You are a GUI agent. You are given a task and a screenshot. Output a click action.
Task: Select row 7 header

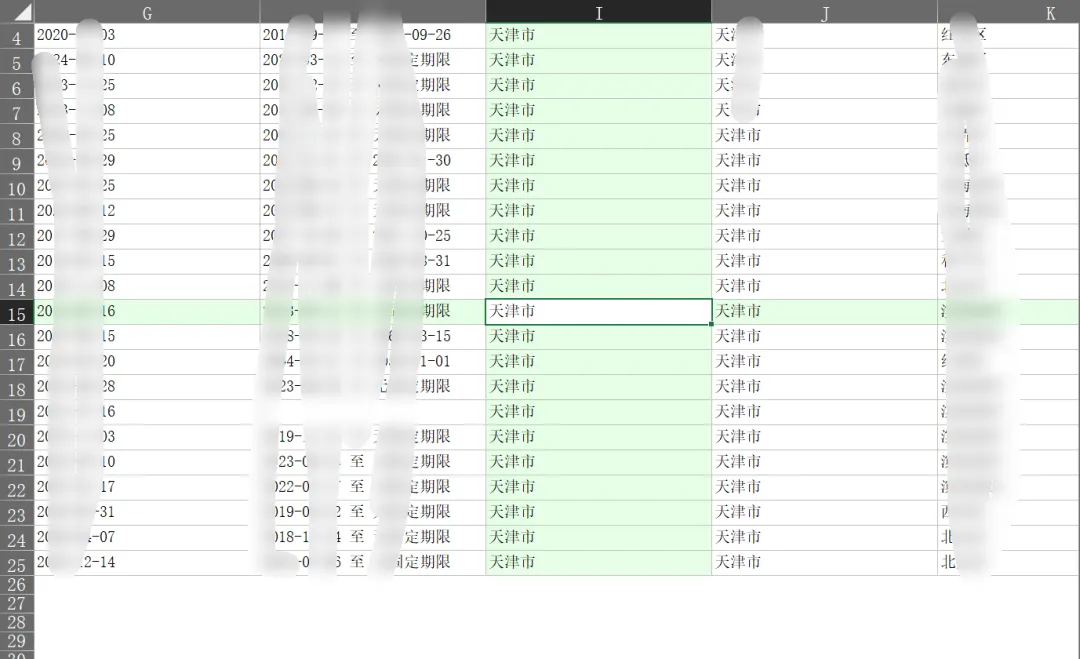(x=17, y=111)
